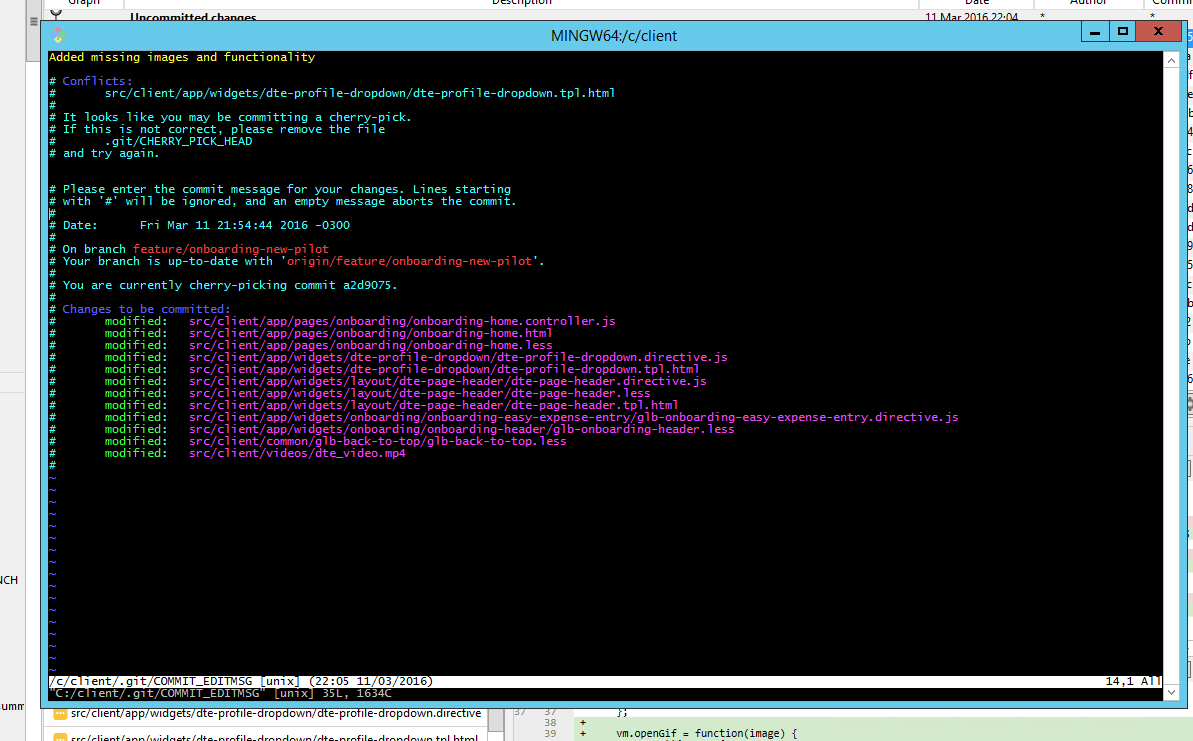Viewport: 1193px width, 741px height.
Task: Click the Date line 'Fri Mar 11 21:54:44 2016'
Action: [199, 225]
